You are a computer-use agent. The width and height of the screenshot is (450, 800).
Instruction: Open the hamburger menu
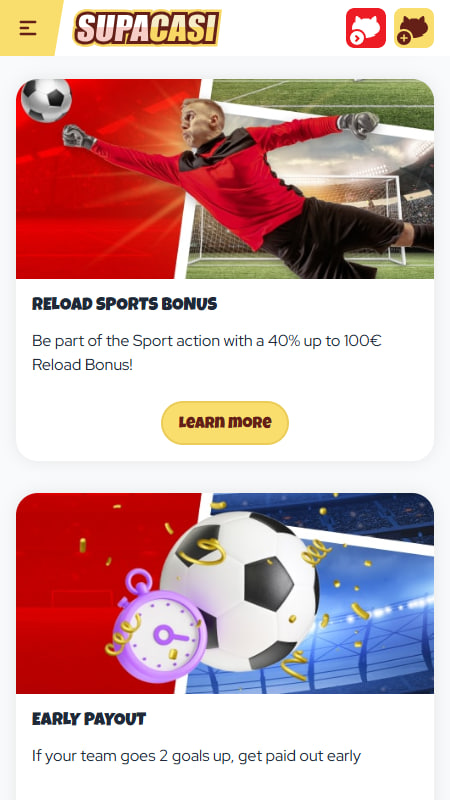(28, 28)
